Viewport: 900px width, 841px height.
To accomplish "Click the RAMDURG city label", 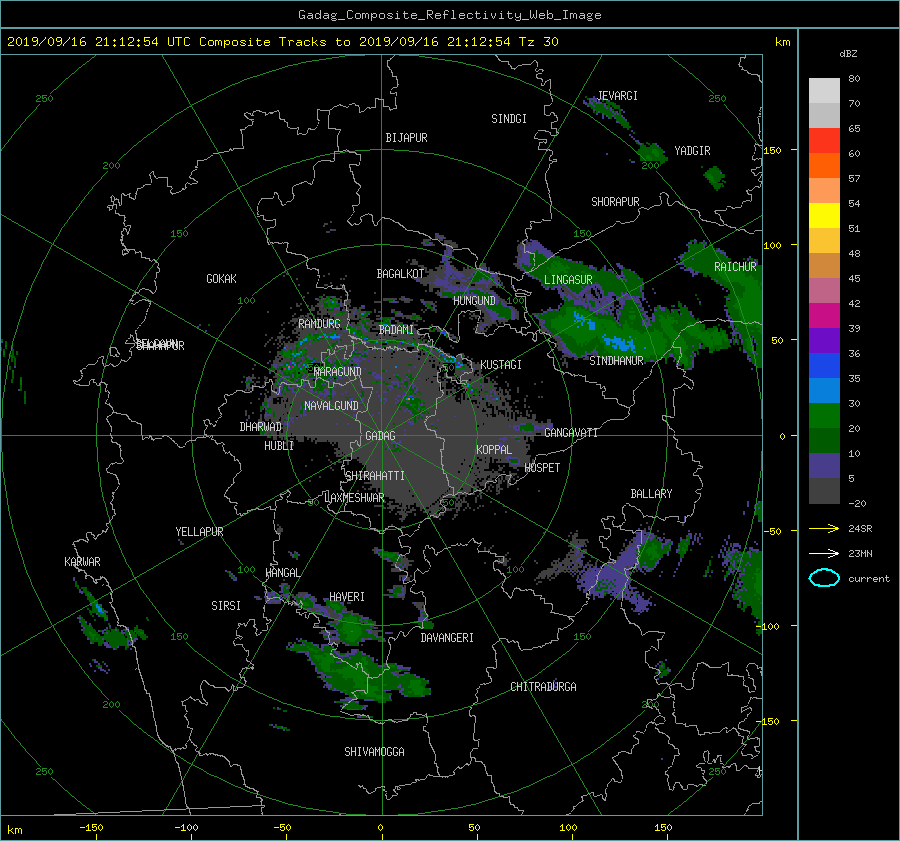I will pyautogui.click(x=319, y=324).
